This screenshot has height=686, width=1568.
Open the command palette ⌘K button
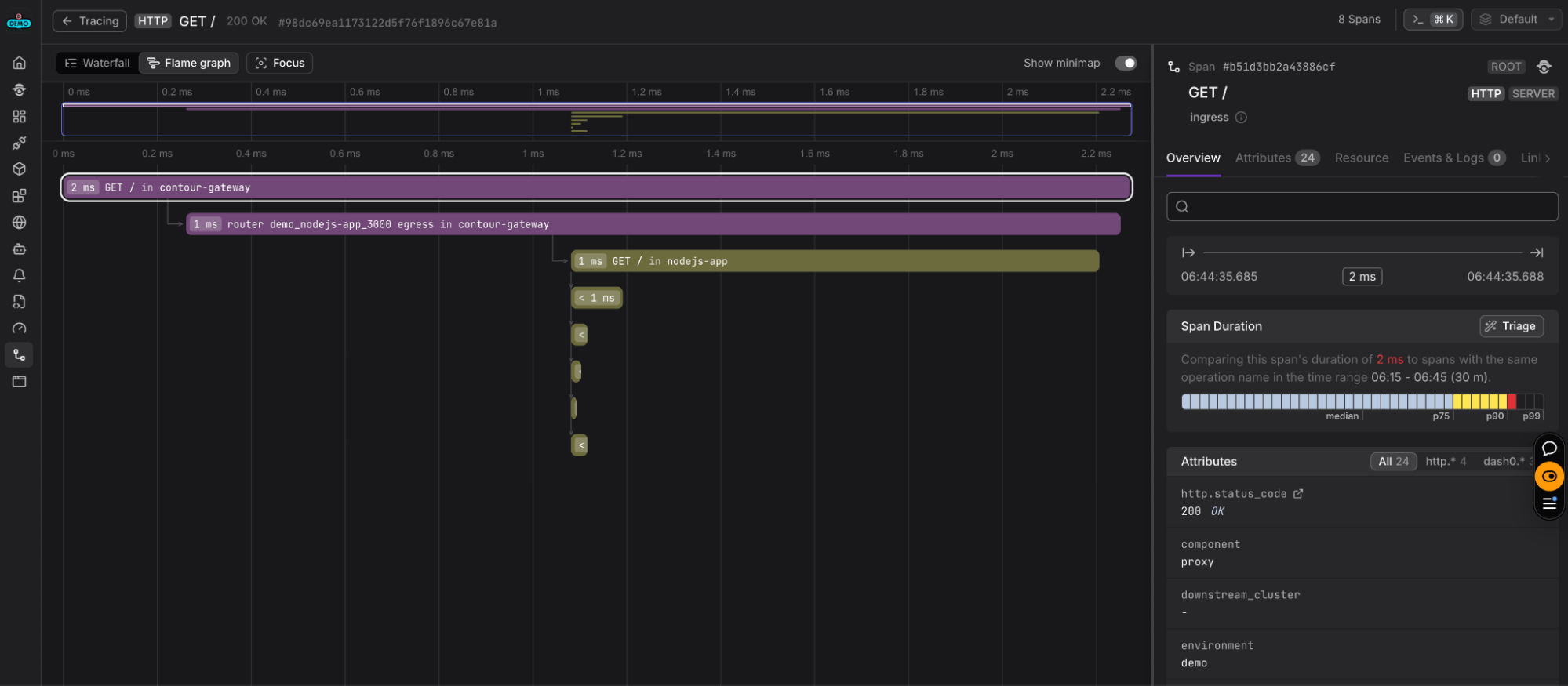1433,20
